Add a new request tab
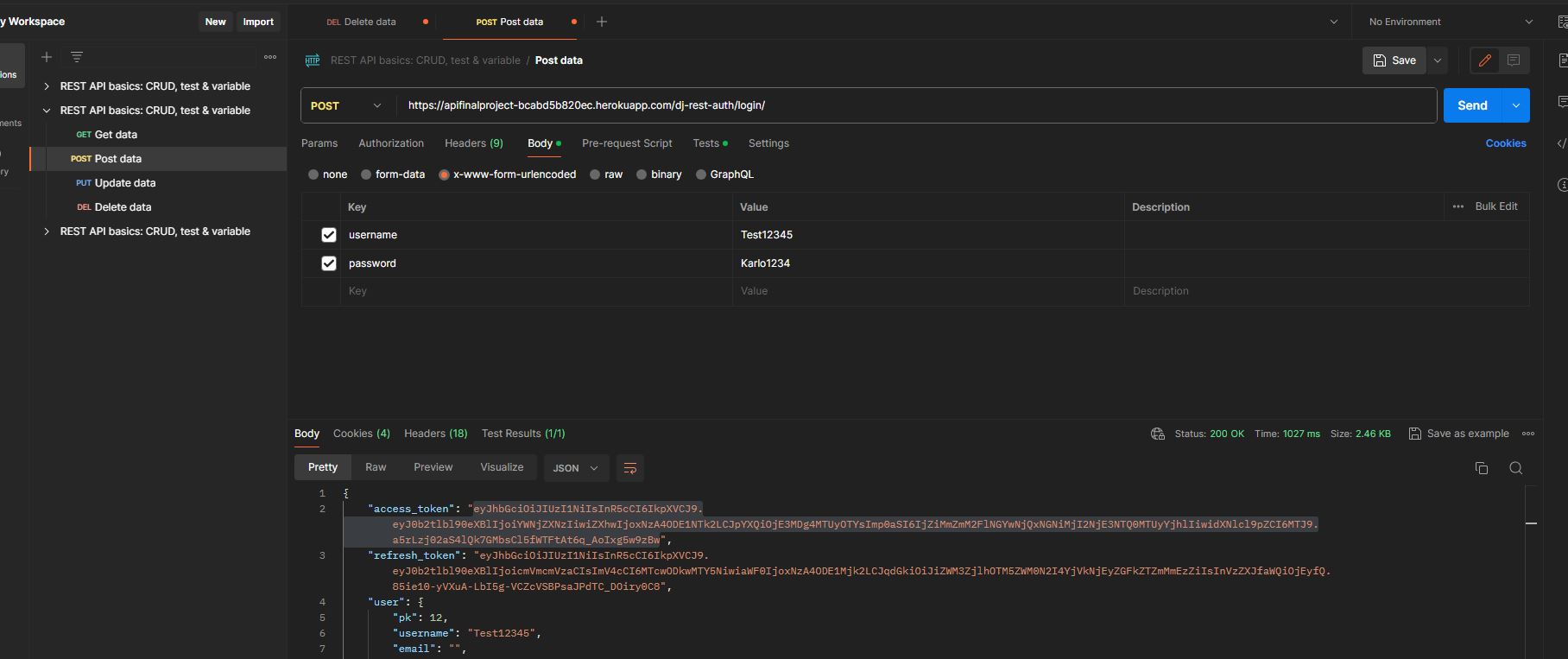 click(602, 22)
